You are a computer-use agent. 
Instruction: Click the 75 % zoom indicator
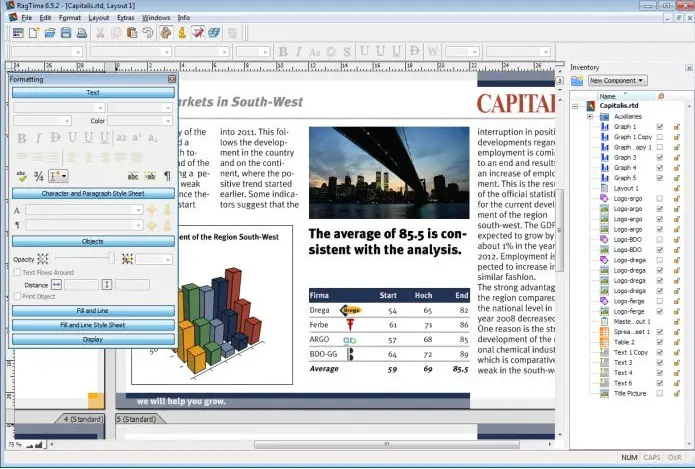pos(14,444)
